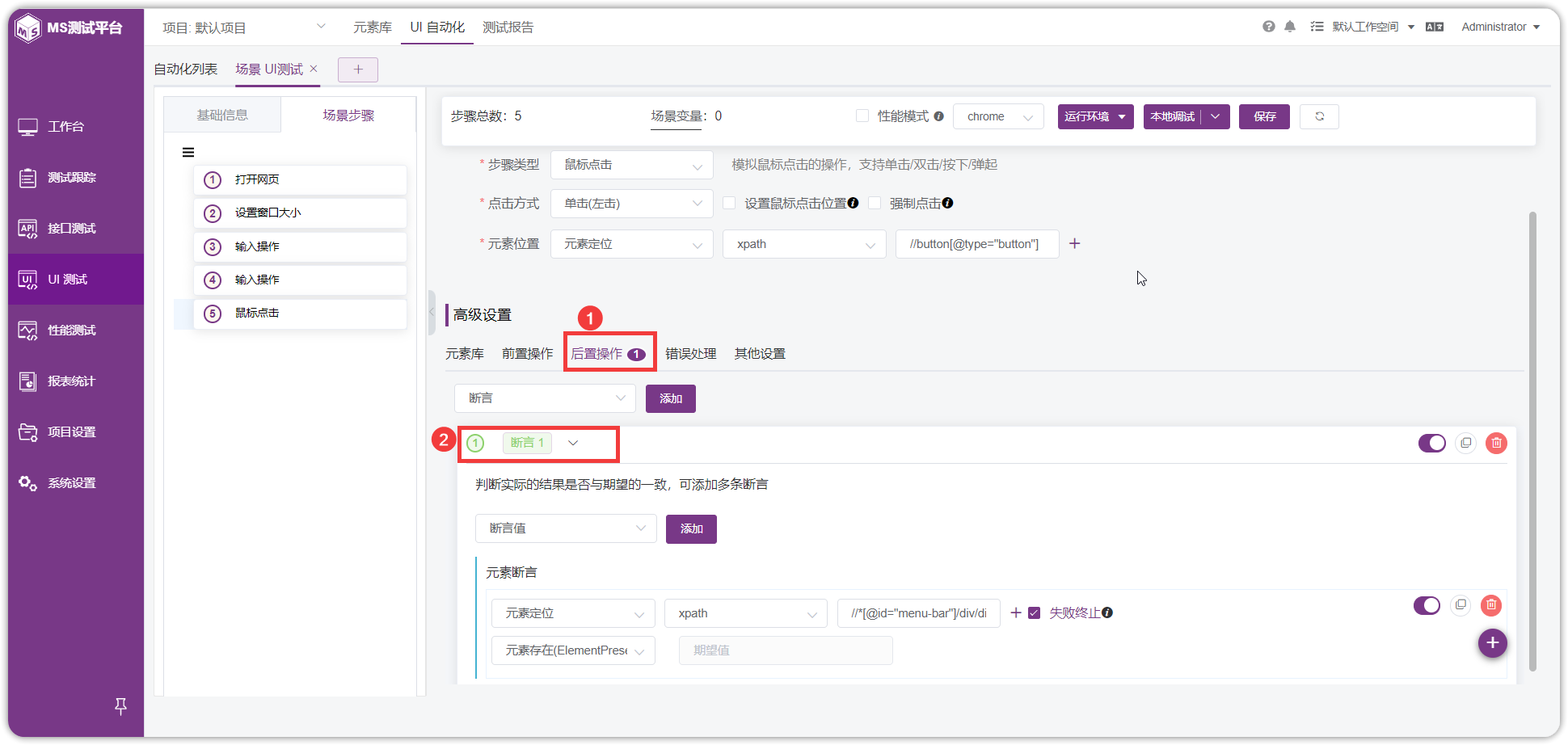Open 元素库 in top navigation

pos(373,27)
